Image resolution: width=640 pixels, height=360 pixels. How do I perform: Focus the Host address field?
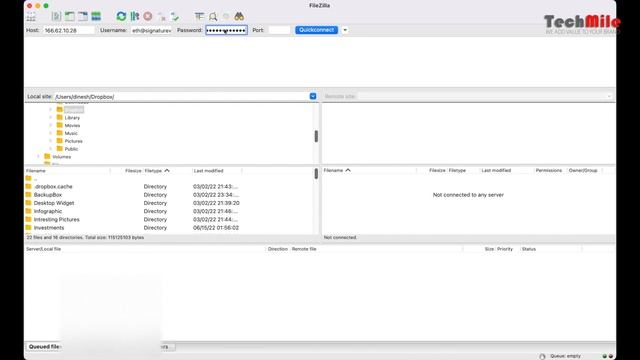click(69, 30)
